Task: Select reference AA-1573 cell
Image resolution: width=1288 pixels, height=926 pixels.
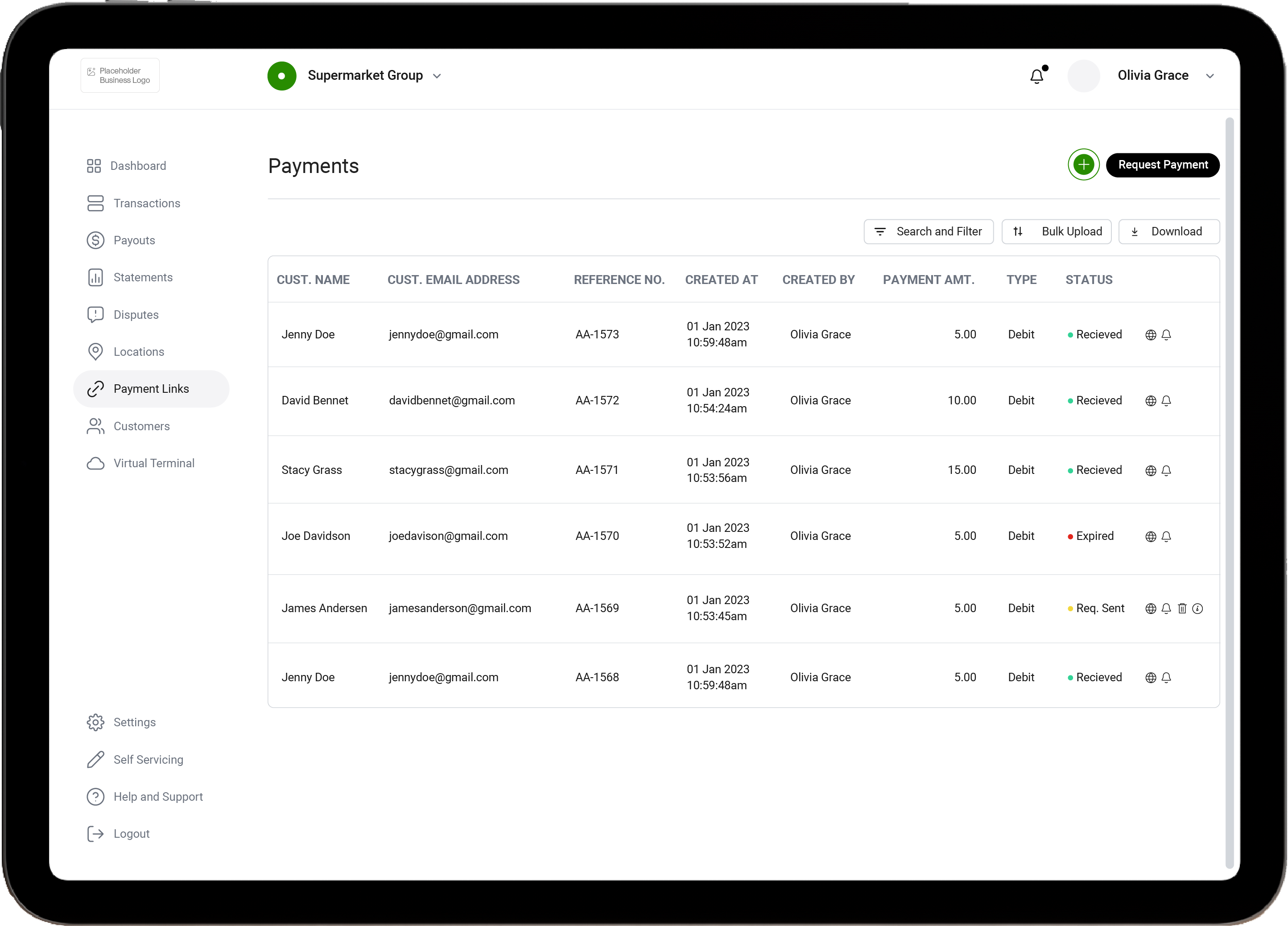Action: click(x=597, y=335)
